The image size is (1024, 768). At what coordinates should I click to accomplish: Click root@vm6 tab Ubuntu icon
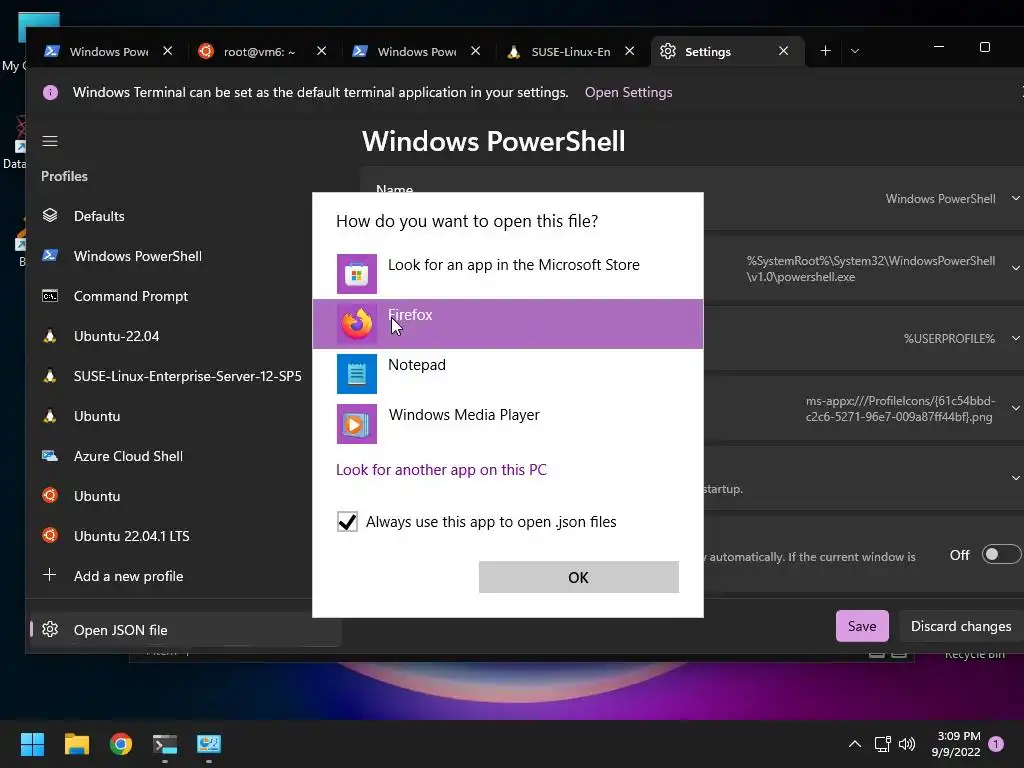point(206,51)
